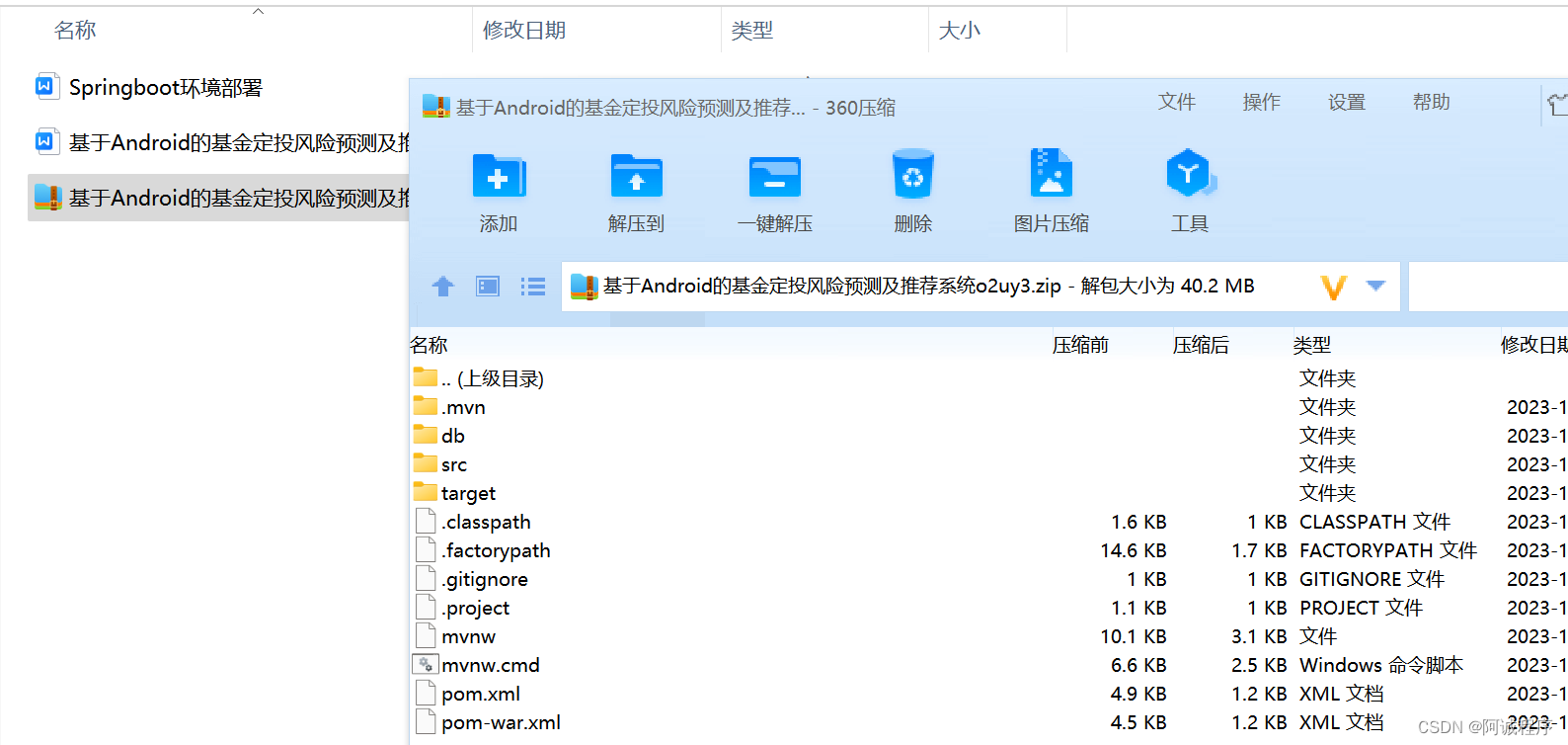Sort Explorer list by 修改日期 column
The height and width of the screenshot is (745, 1568).
click(x=524, y=31)
